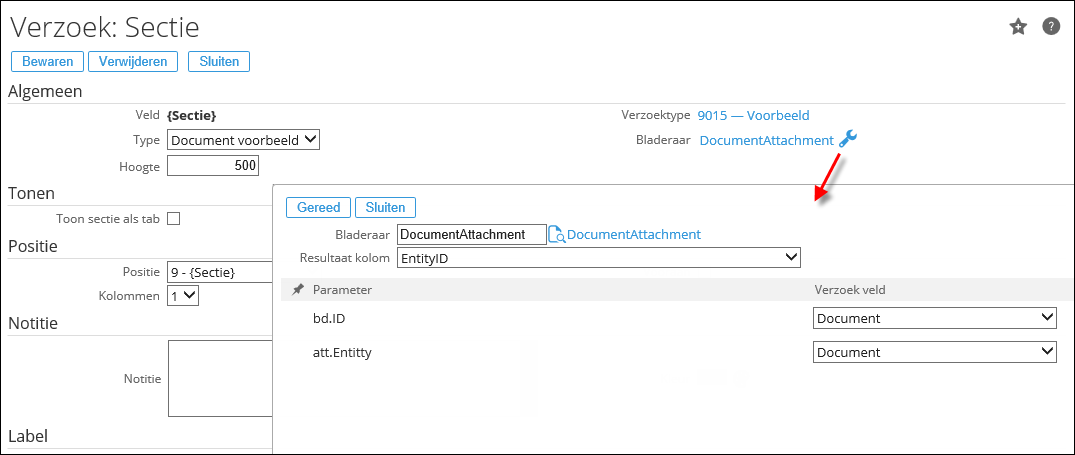Click the pin icon in Parameter header

coord(298,290)
